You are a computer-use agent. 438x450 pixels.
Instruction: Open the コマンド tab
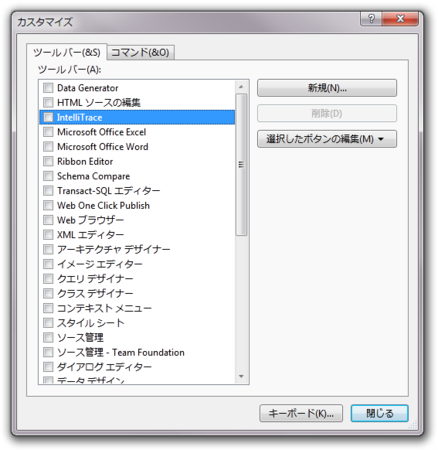coord(140,52)
